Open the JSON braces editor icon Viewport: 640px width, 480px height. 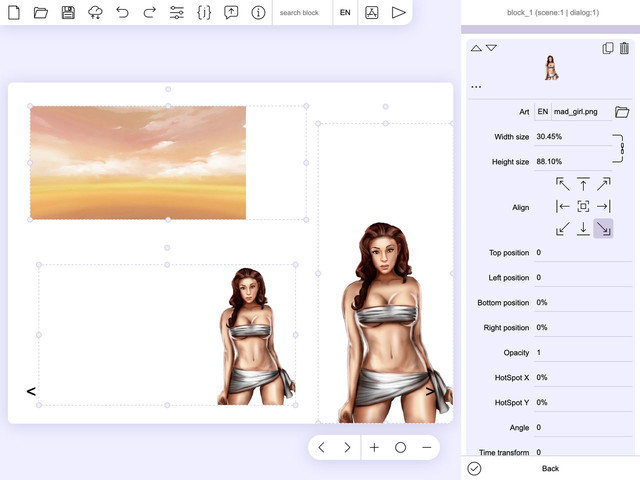point(204,13)
